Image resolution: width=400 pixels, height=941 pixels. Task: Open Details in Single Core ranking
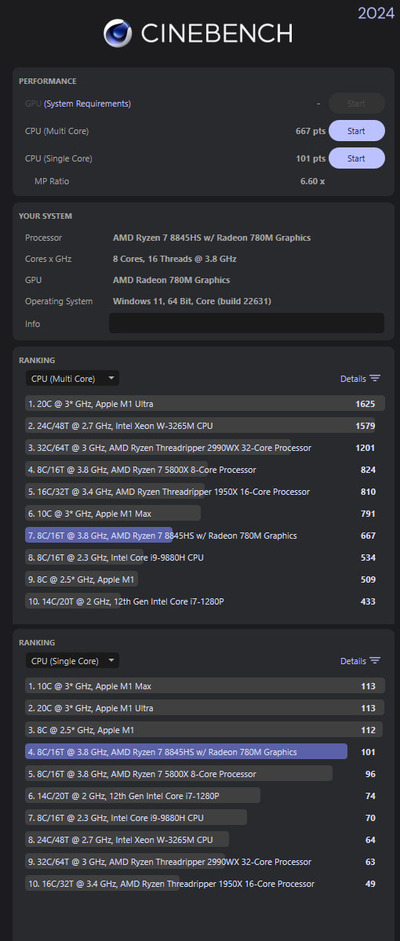click(x=353, y=661)
